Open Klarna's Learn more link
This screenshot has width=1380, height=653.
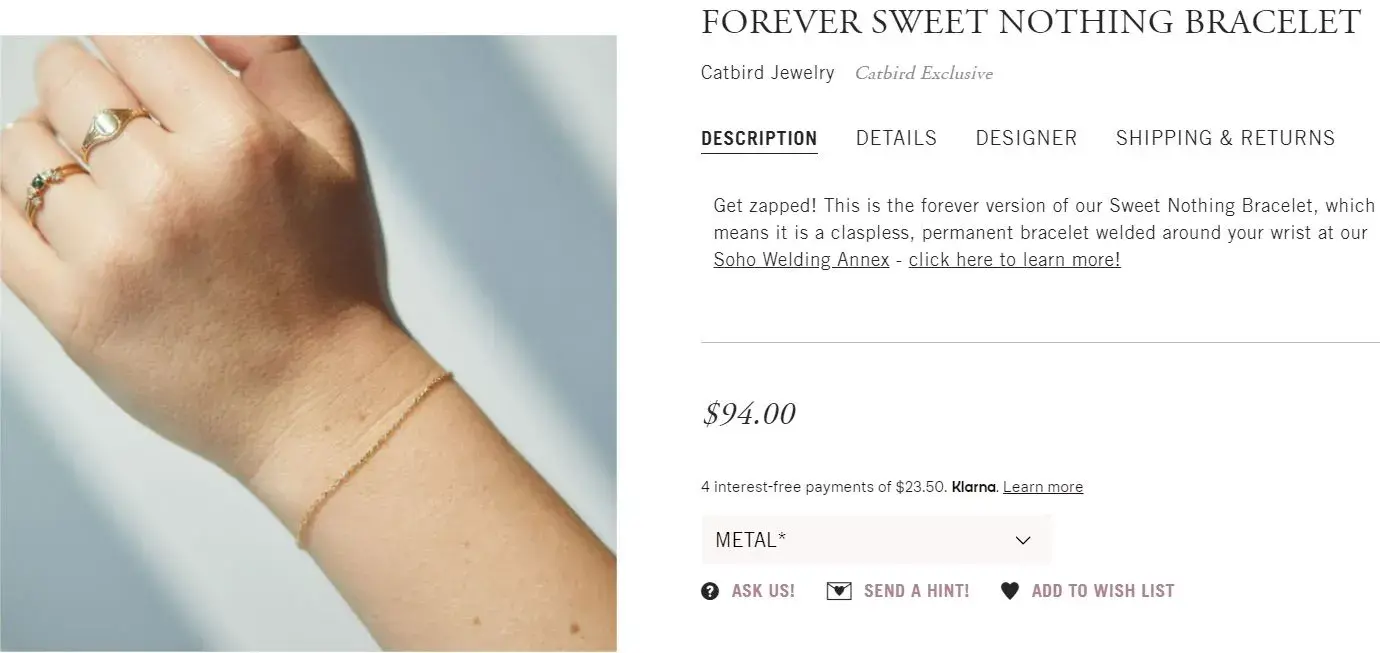click(x=1043, y=487)
